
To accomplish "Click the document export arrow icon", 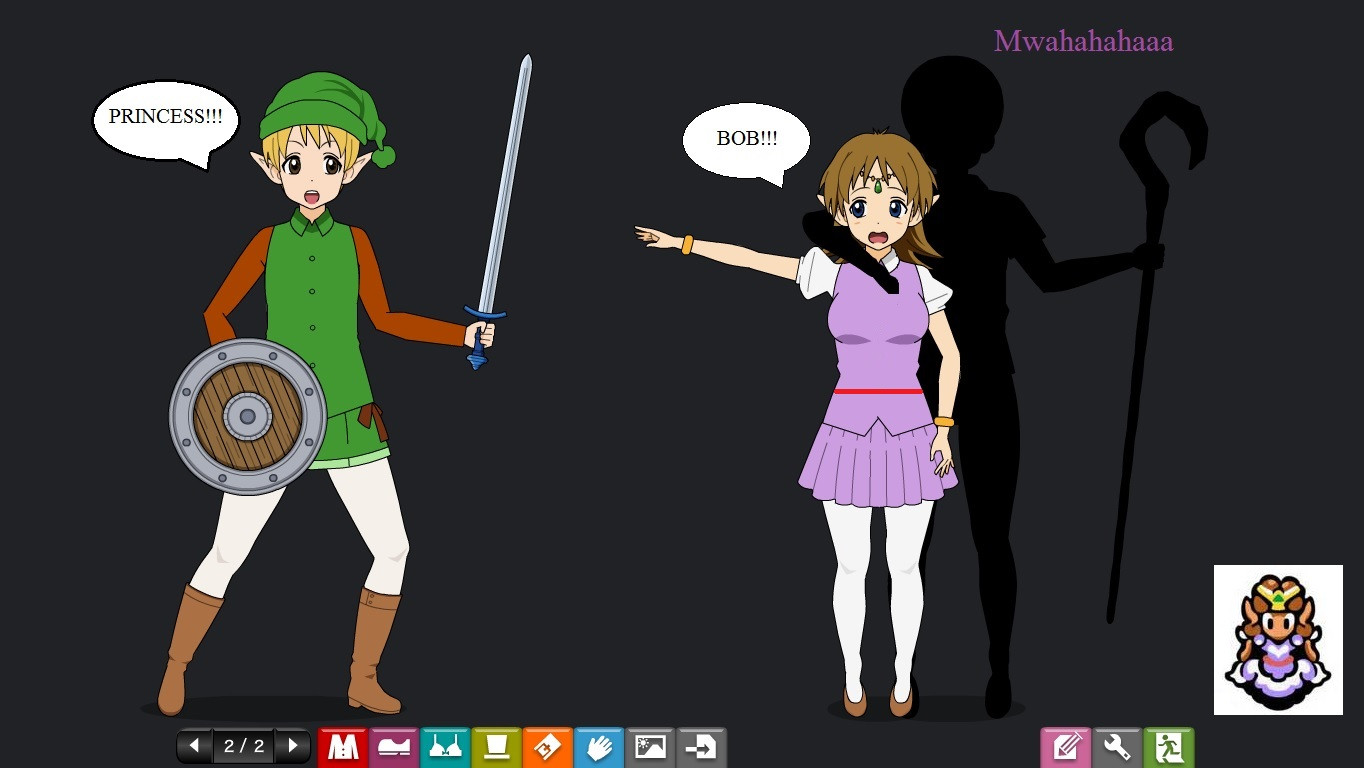I will coord(701,747).
